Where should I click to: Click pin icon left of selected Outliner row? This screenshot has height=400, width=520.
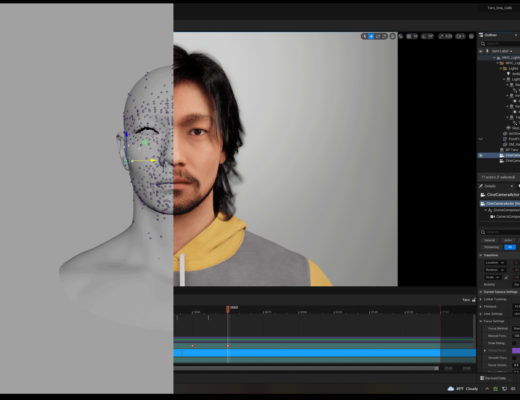pyautogui.click(x=481, y=155)
